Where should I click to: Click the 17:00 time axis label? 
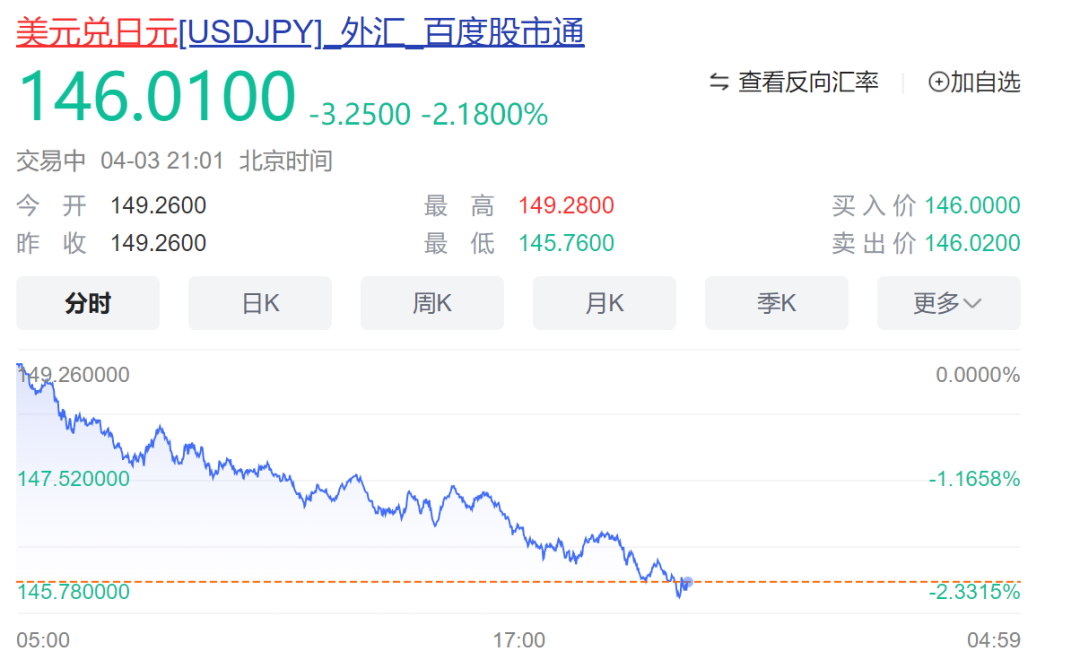pos(520,640)
